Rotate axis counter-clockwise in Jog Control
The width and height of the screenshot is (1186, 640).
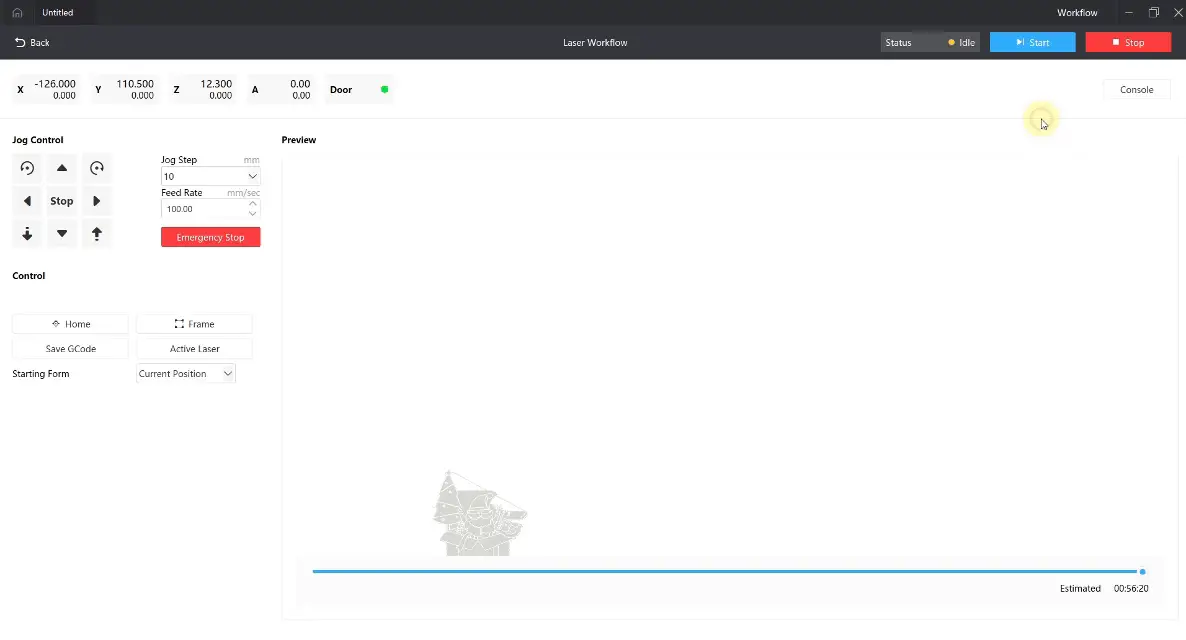(28, 168)
